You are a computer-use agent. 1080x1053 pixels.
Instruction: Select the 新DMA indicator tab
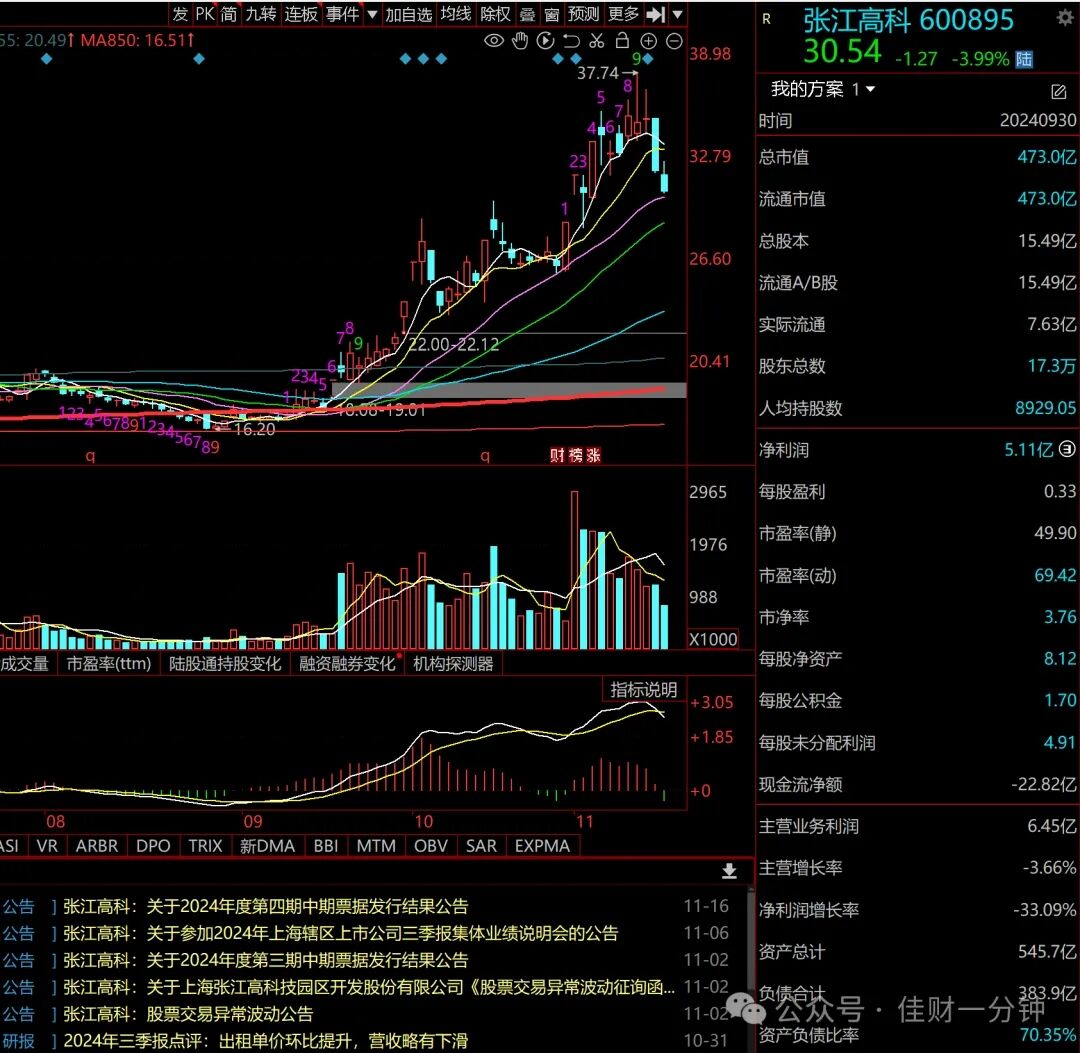click(267, 846)
